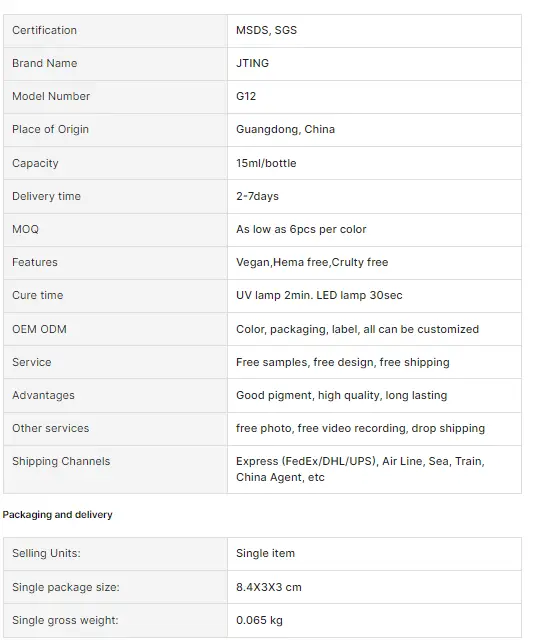533x644 pixels.
Task: Click the MOQ label cell
Action: (115, 230)
